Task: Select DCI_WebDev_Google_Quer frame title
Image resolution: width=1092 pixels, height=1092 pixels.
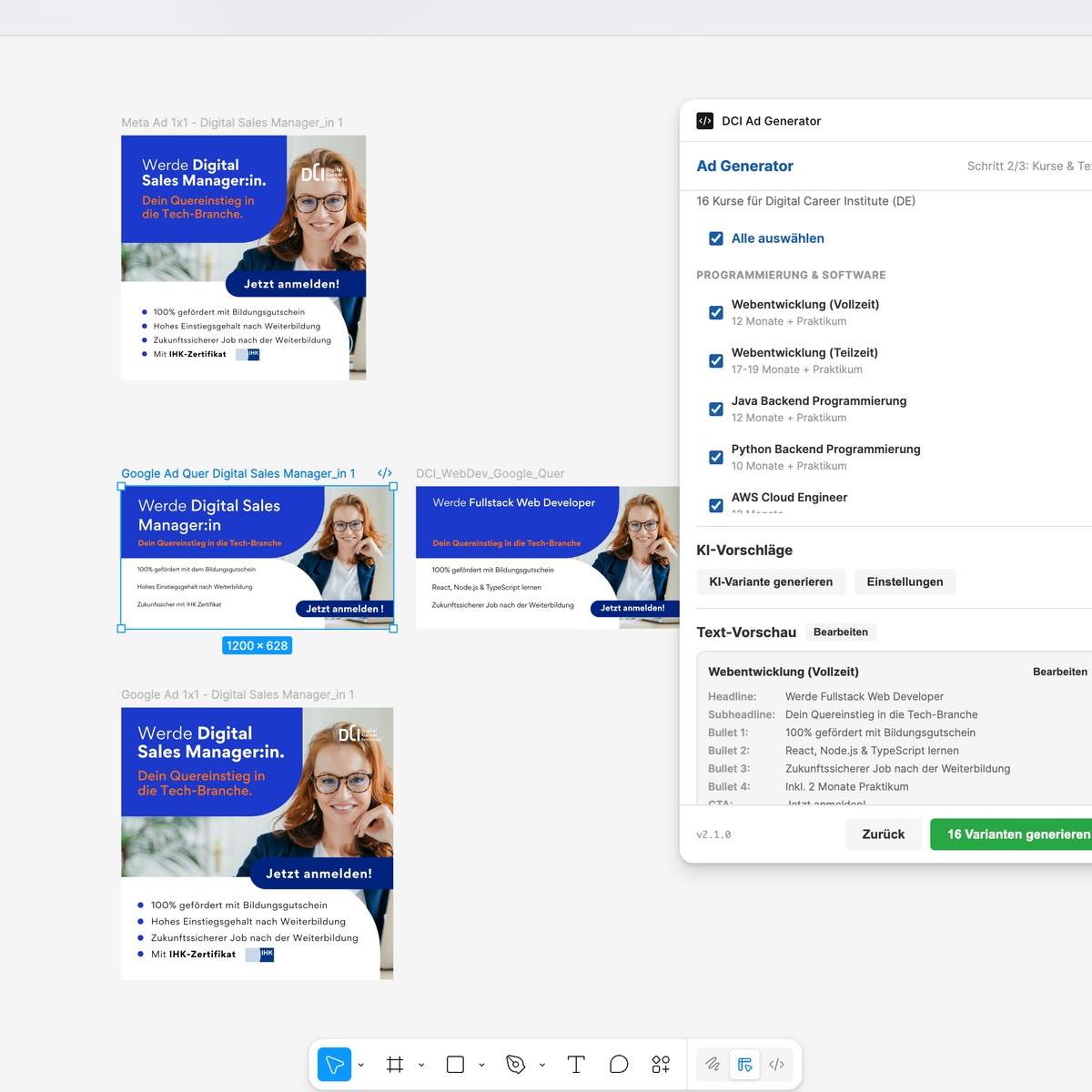Action: 490,474
